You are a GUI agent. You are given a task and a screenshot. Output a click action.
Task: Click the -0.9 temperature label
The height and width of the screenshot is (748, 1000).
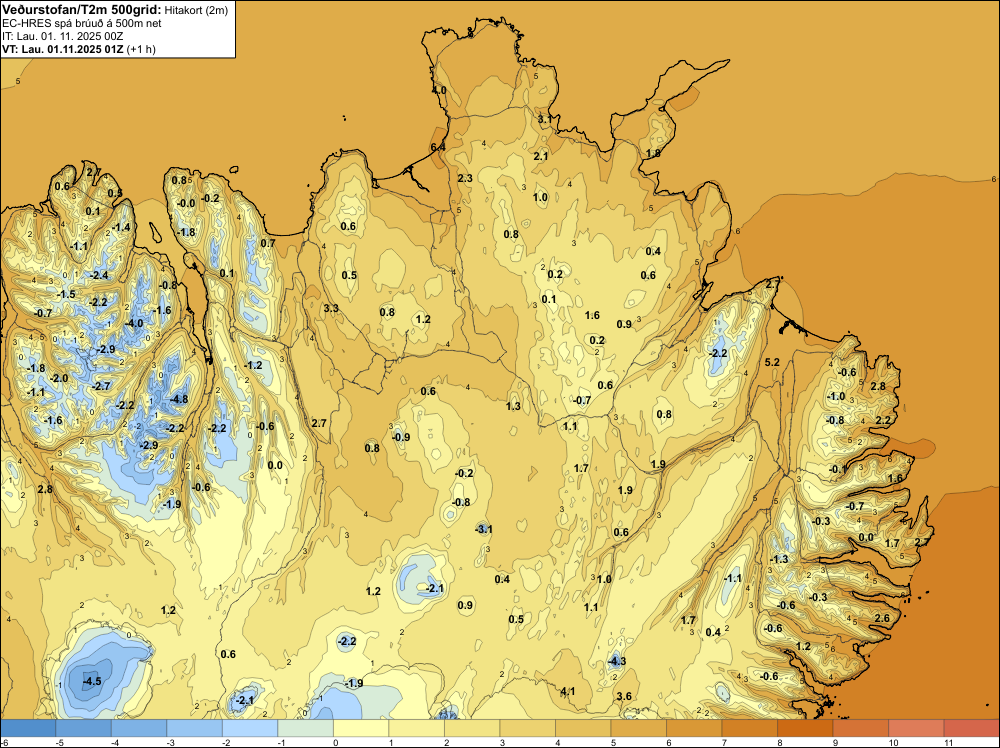(x=401, y=437)
